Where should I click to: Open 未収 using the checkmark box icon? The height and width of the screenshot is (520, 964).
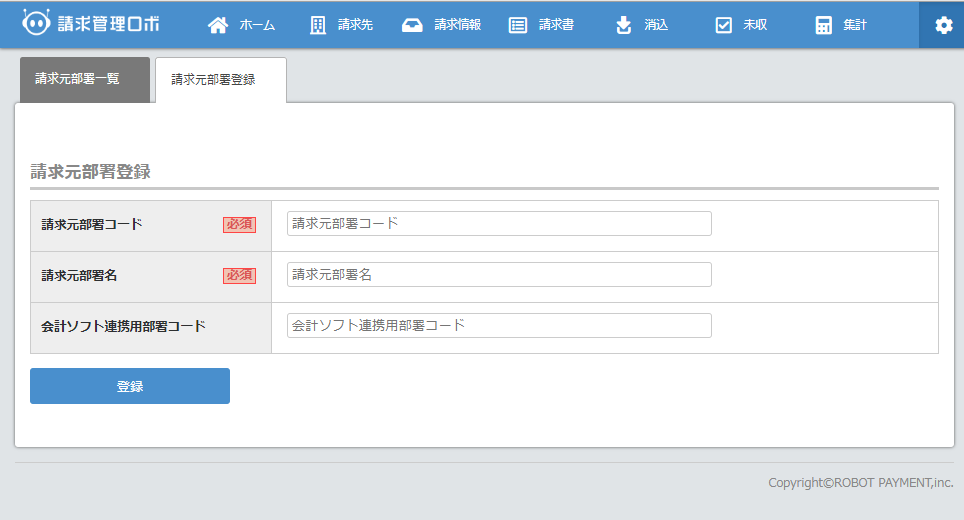click(x=724, y=25)
